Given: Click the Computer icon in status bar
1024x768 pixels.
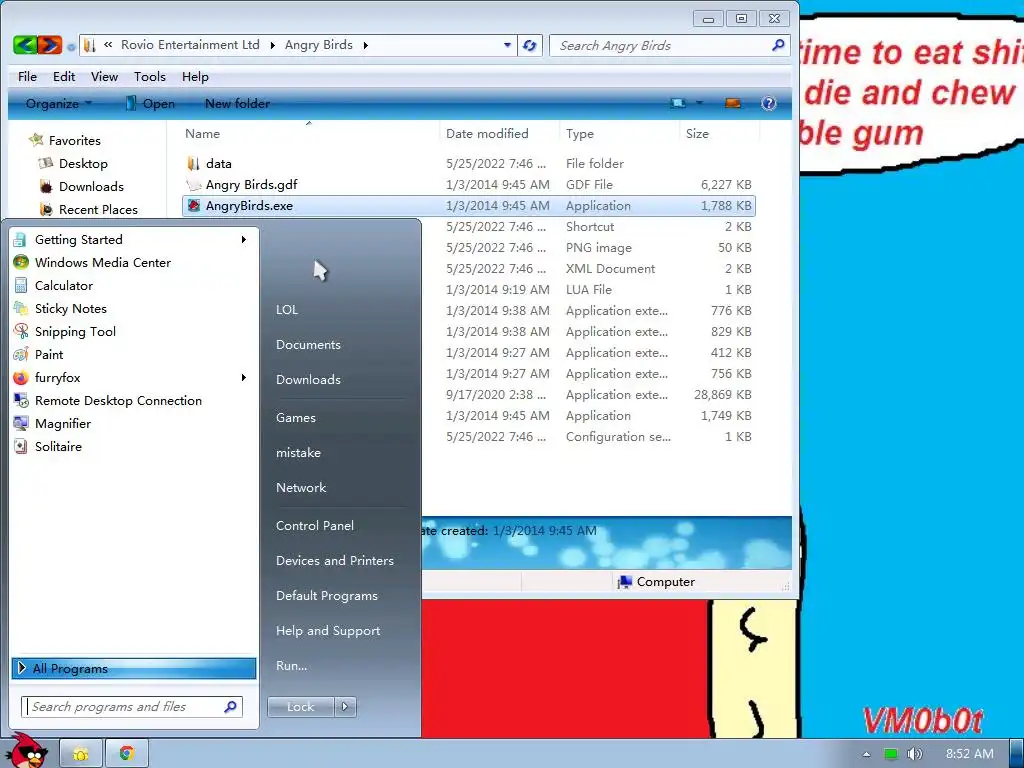Looking at the screenshot, I should coord(624,581).
